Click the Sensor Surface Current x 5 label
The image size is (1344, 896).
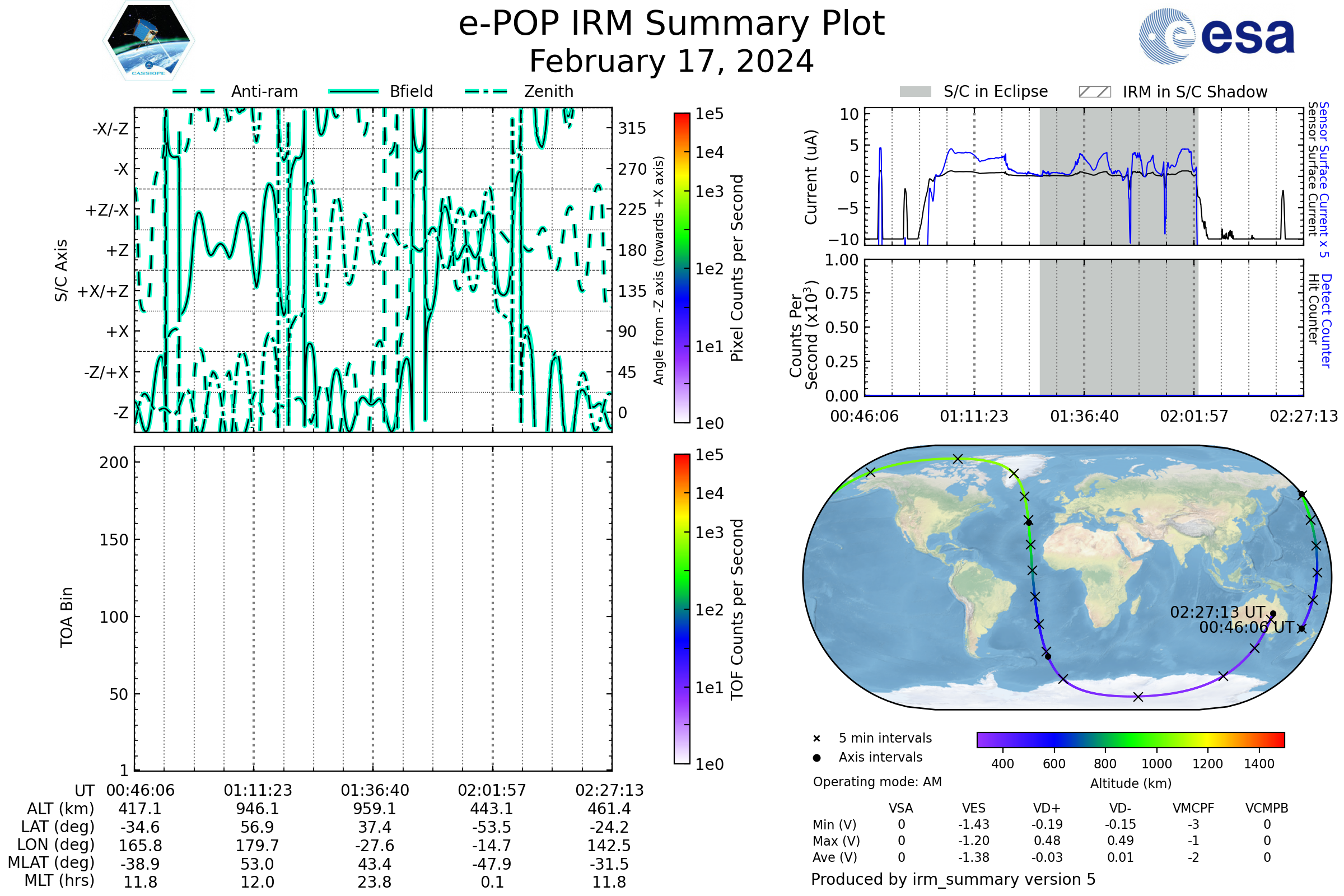coord(1324,179)
